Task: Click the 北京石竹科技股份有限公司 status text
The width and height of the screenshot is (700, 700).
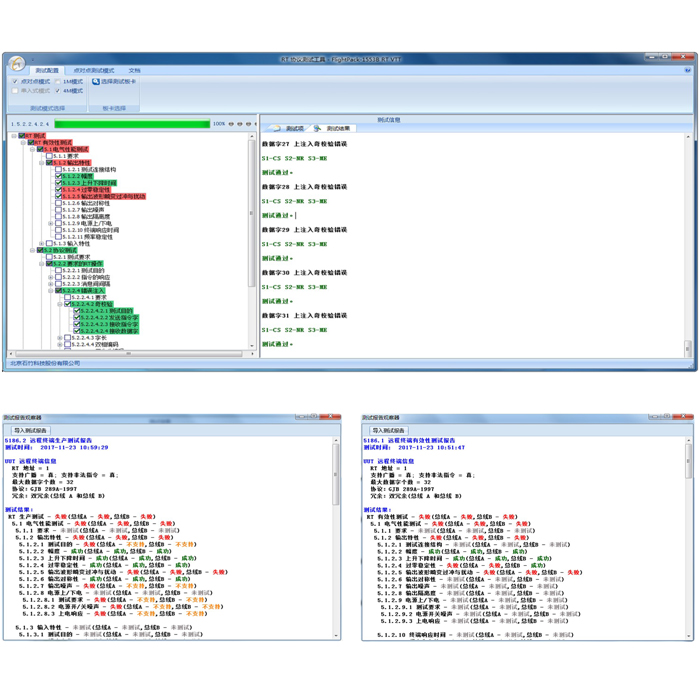Action: [45, 363]
